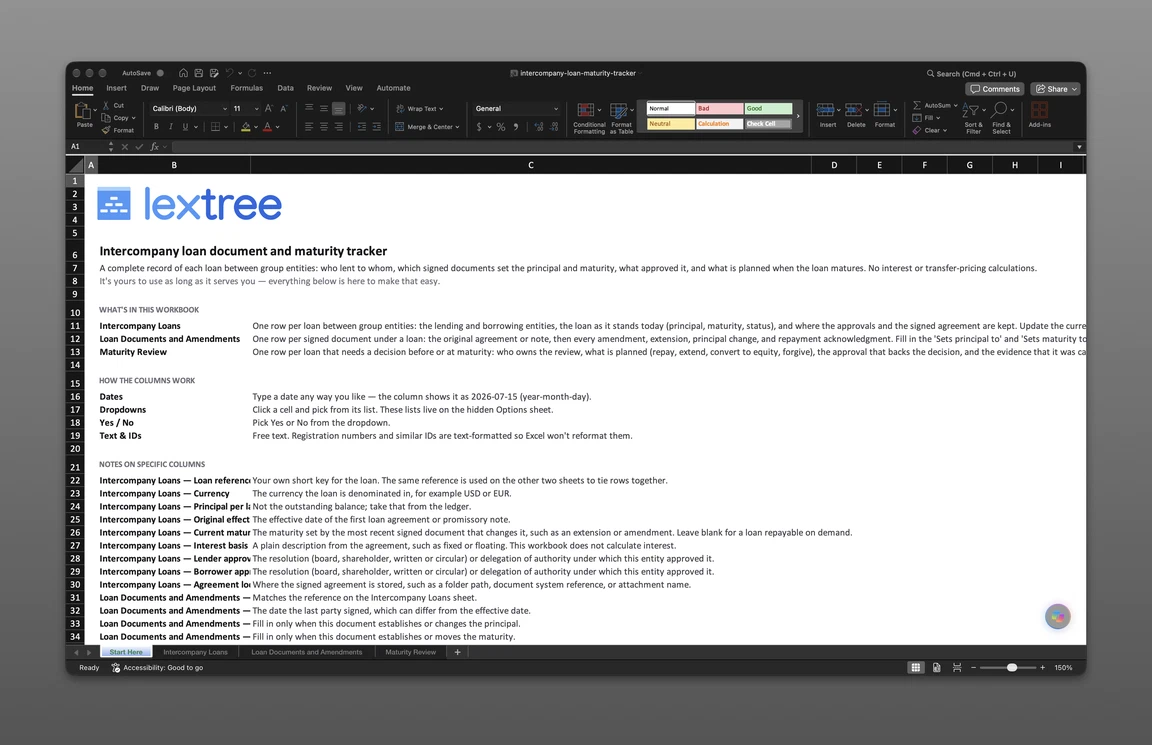The height and width of the screenshot is (745, 1152).
Task: Toggle the AutoSave switch
Action: click(159, 73)
